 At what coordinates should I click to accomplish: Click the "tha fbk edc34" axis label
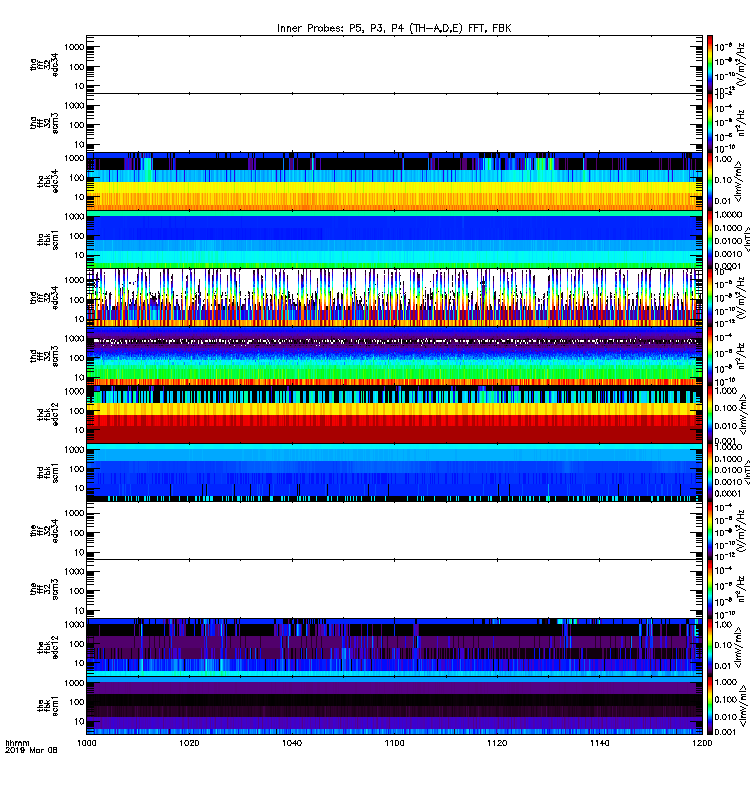48,181
